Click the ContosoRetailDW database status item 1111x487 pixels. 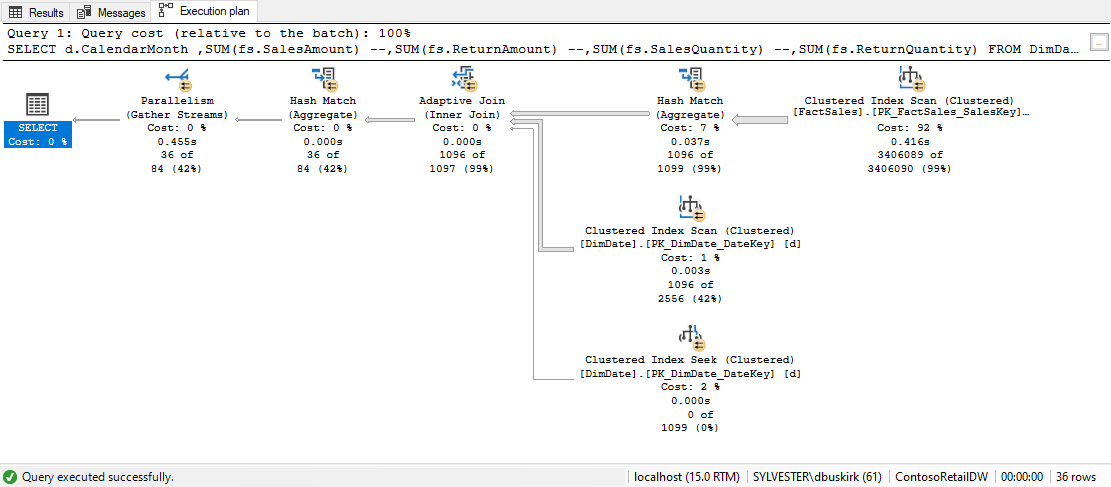[939, 477]
